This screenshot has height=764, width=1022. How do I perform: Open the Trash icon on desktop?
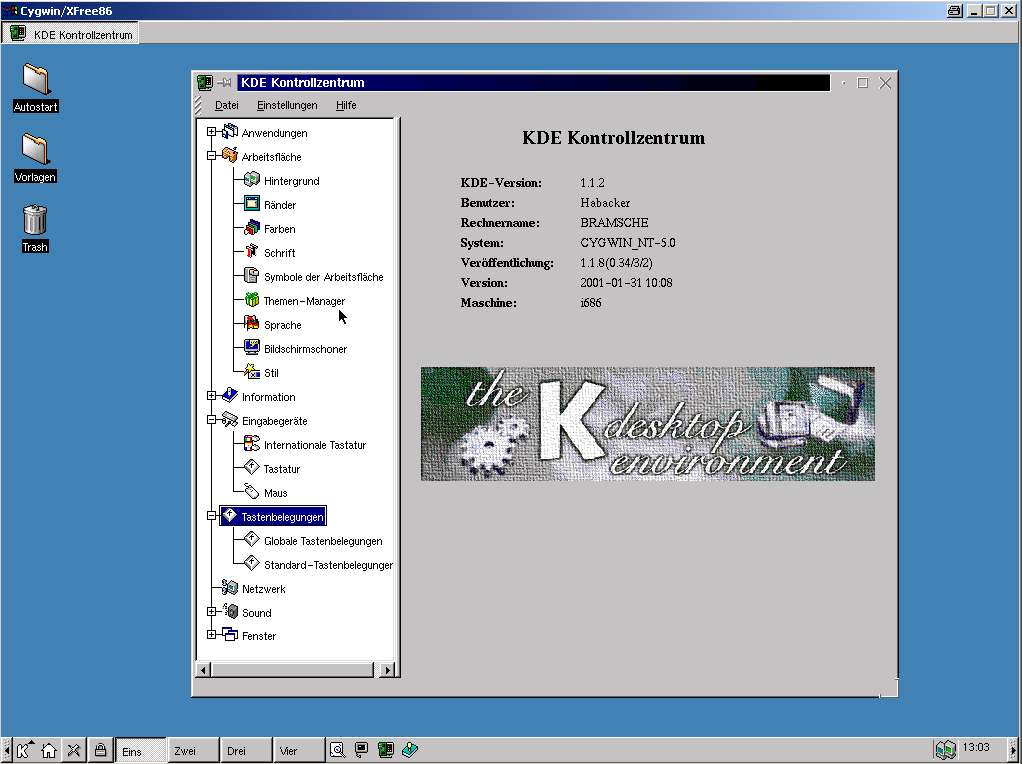point(35,220)
